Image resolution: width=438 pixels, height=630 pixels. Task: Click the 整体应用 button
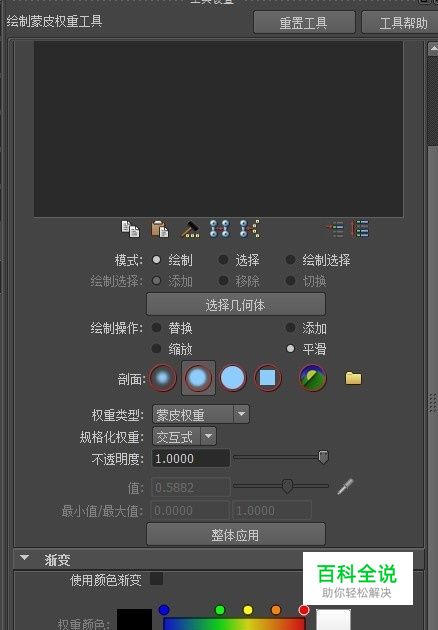click(x=236, y=534)
